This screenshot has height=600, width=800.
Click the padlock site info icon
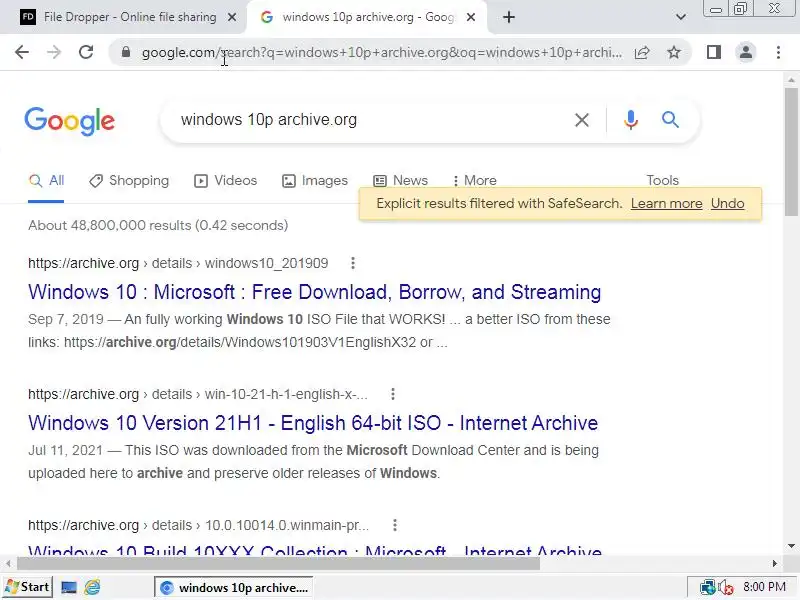(126, 52)
